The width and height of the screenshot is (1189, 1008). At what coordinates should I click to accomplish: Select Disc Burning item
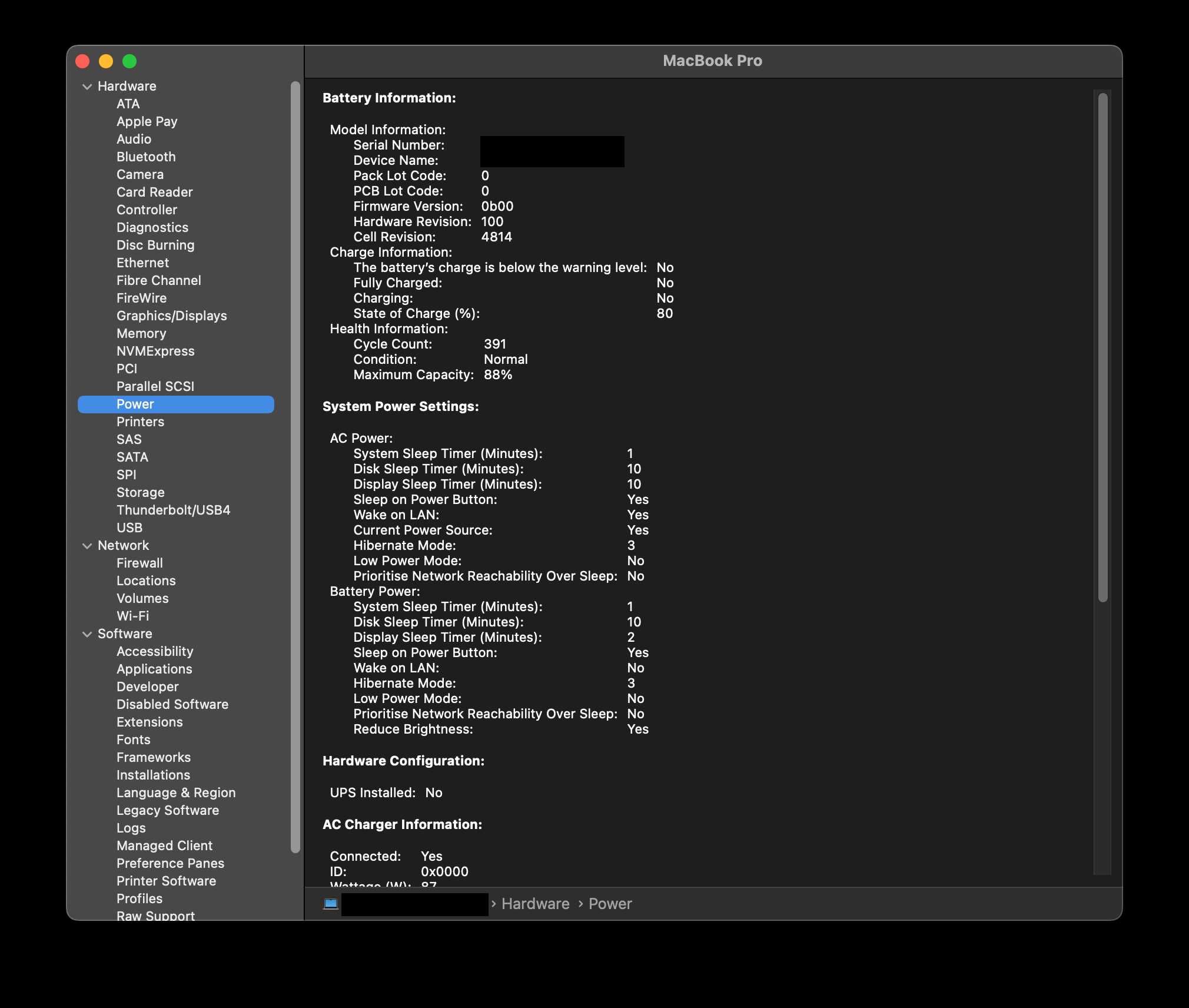pos(155,246)
